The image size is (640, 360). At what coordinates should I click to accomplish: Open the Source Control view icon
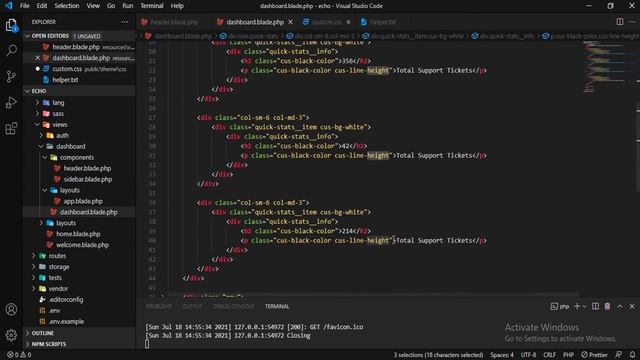[x=11, y=76]
